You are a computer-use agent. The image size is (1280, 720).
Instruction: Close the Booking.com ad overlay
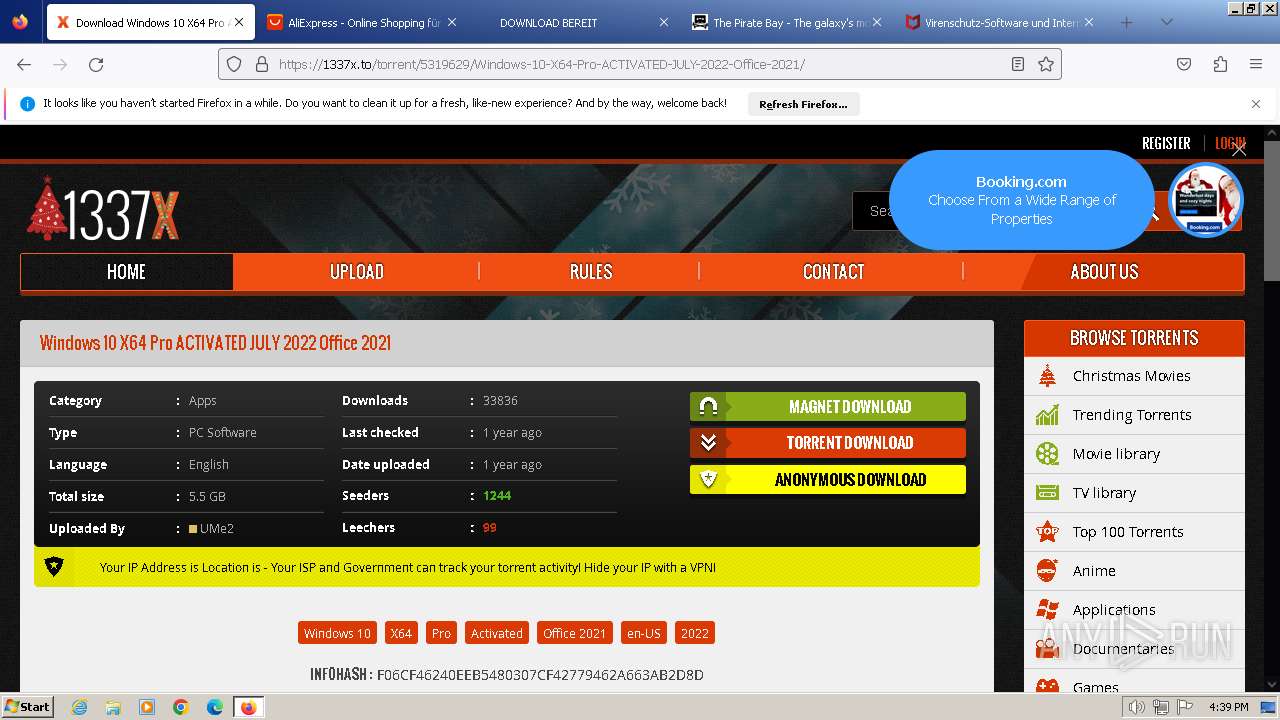[x=1239, y=150]
